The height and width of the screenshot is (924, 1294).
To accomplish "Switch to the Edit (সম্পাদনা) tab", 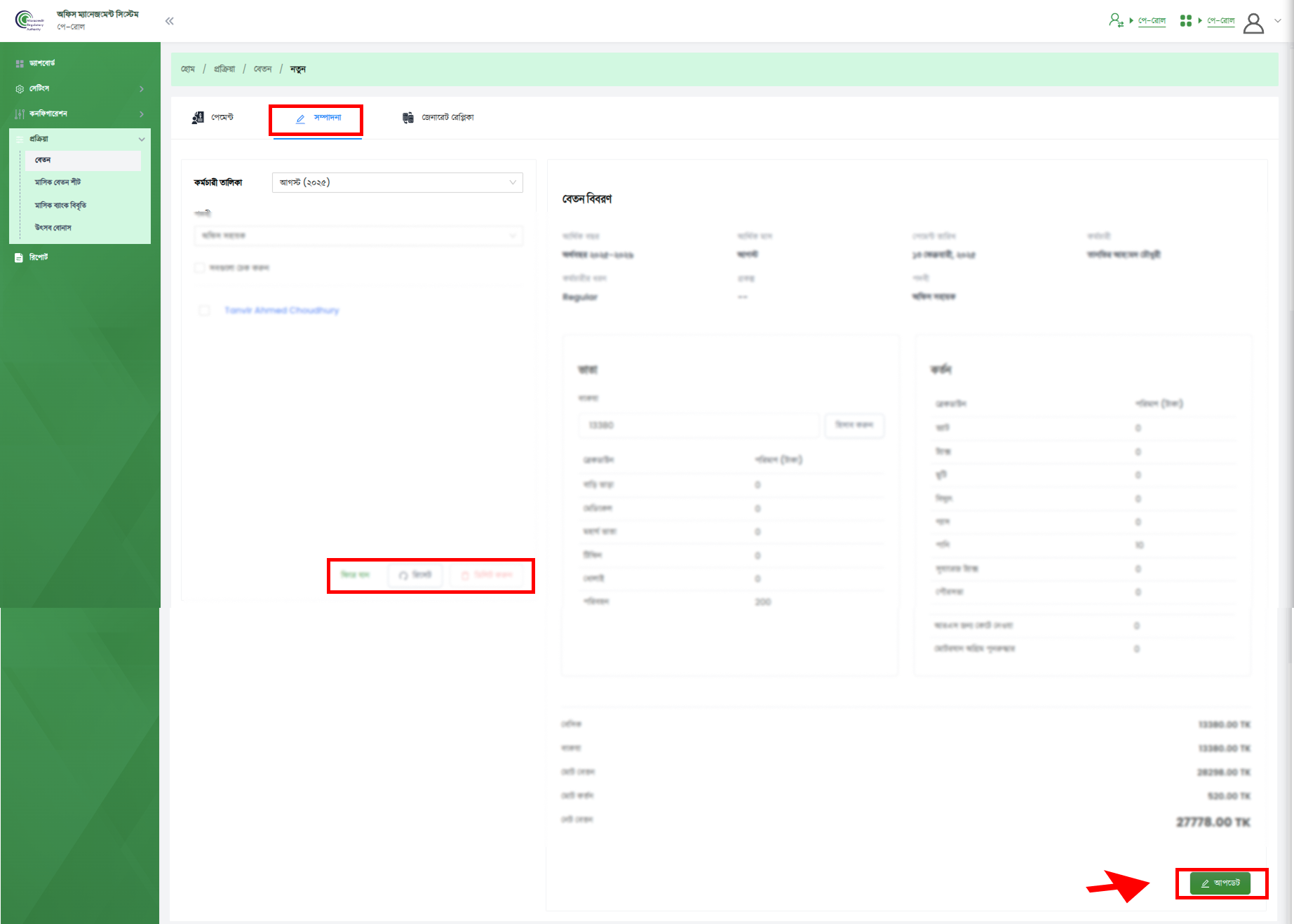I will 318,118.
